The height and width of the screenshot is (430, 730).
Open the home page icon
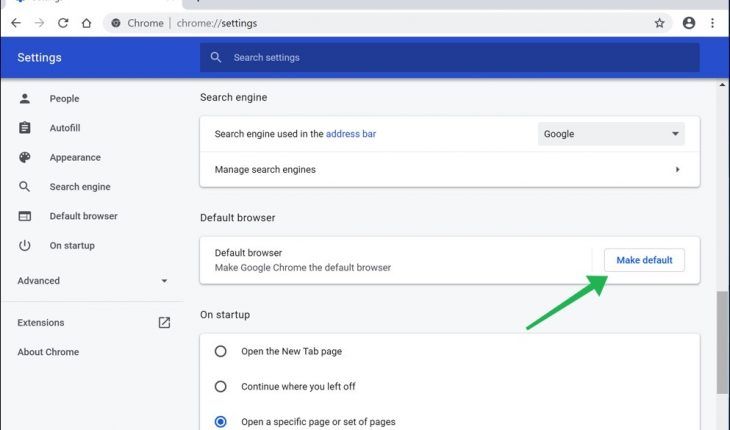click(x=87, y=23)
